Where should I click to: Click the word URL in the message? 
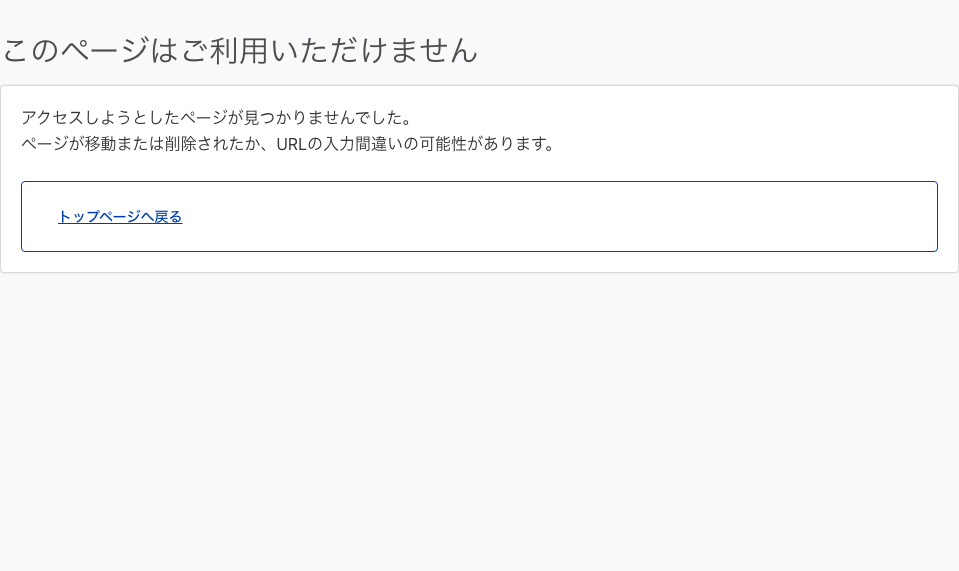pos(291,144)
